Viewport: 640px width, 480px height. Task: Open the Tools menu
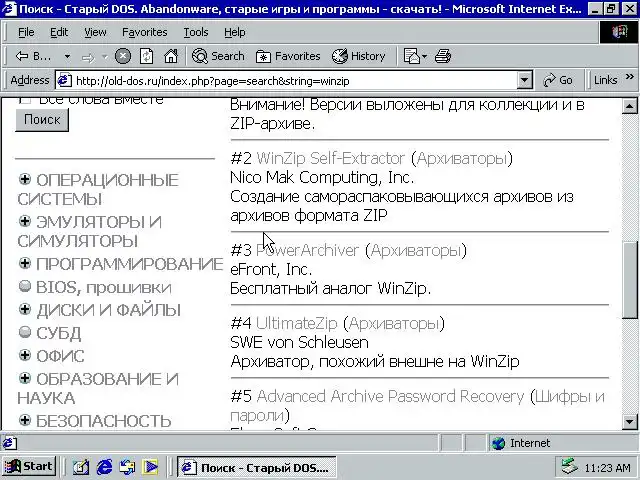click(196, 32)
